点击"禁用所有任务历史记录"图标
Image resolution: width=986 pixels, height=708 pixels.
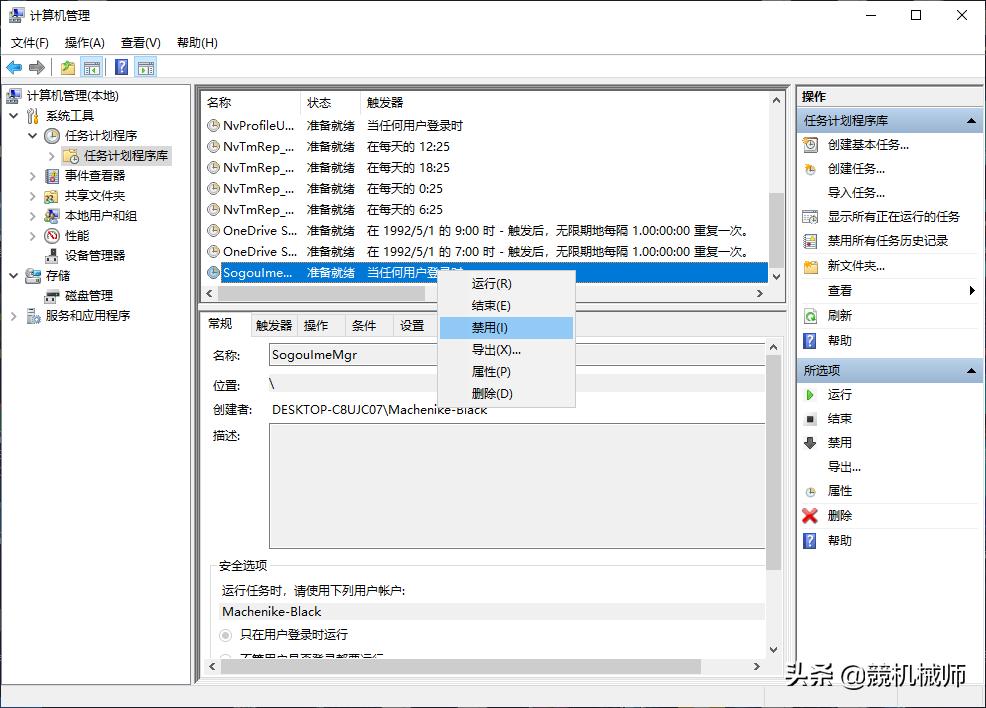pos(810,240)
